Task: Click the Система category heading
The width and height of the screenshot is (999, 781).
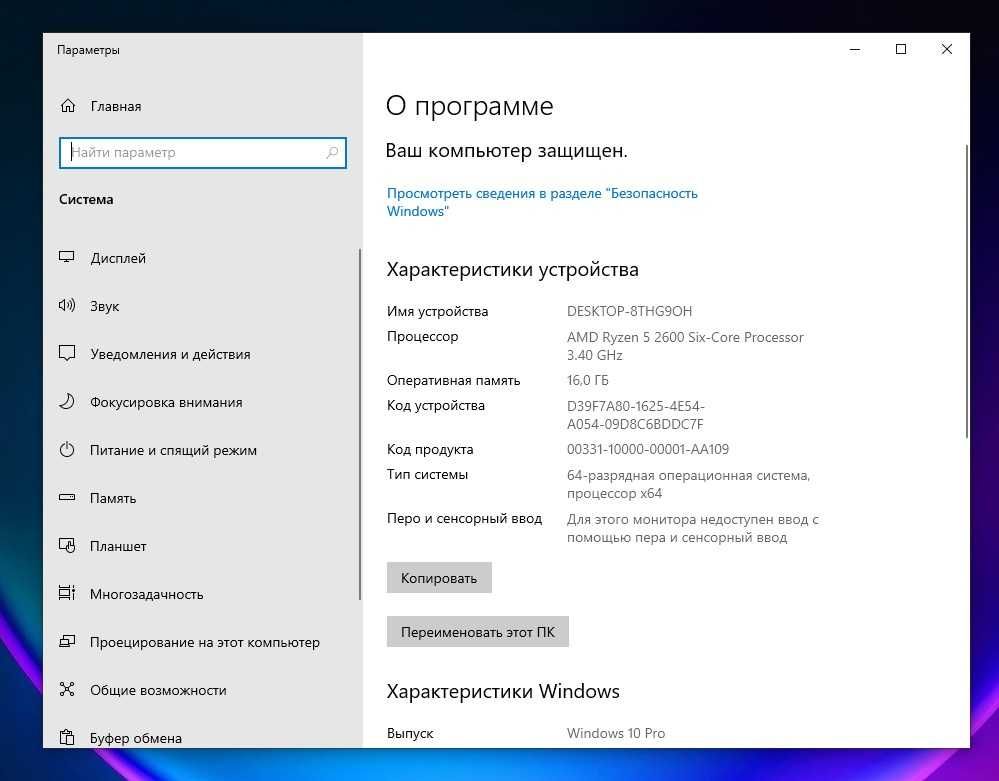Action: tap(86, 199)
